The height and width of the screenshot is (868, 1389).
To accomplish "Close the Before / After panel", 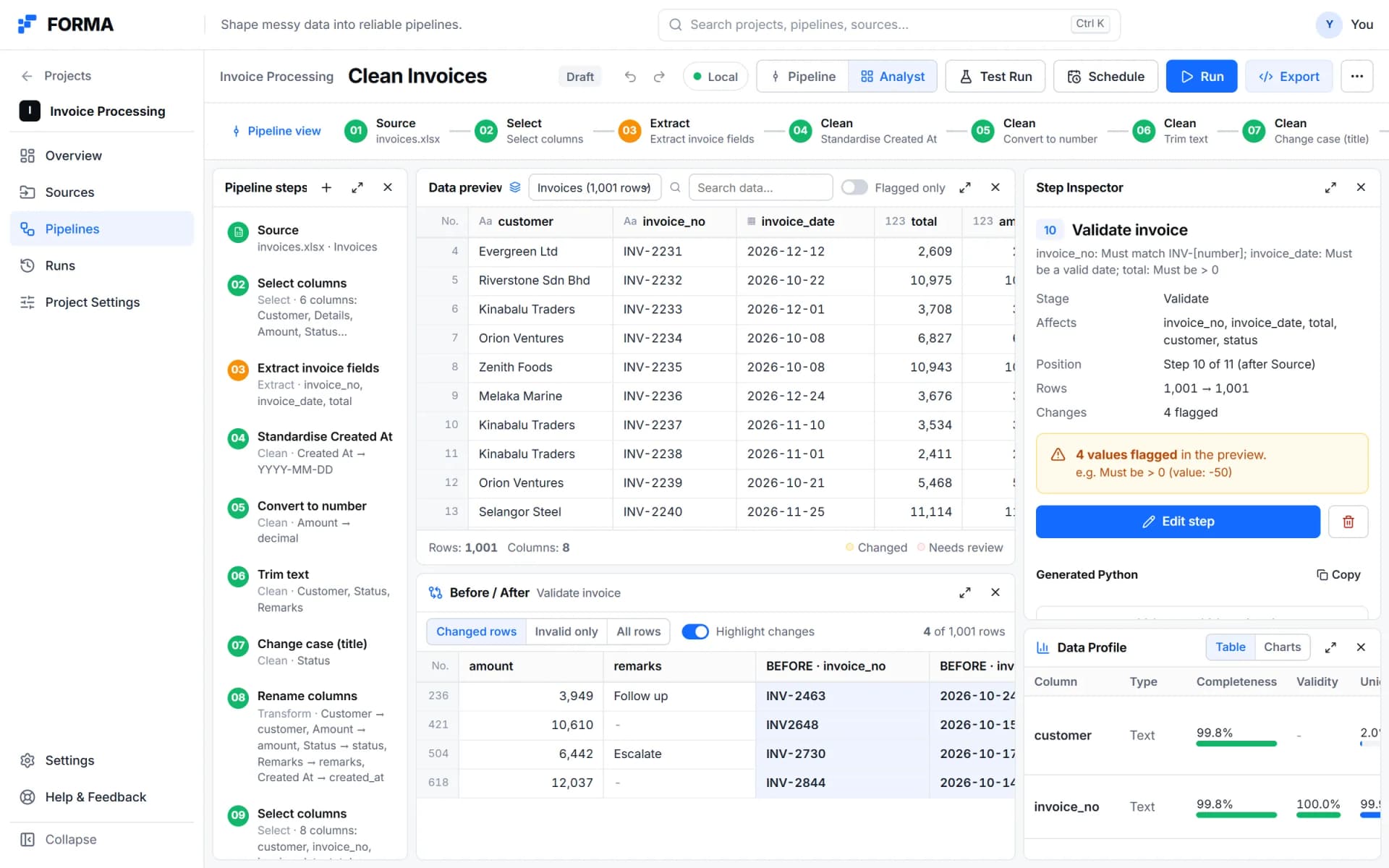I will [995, 592].
